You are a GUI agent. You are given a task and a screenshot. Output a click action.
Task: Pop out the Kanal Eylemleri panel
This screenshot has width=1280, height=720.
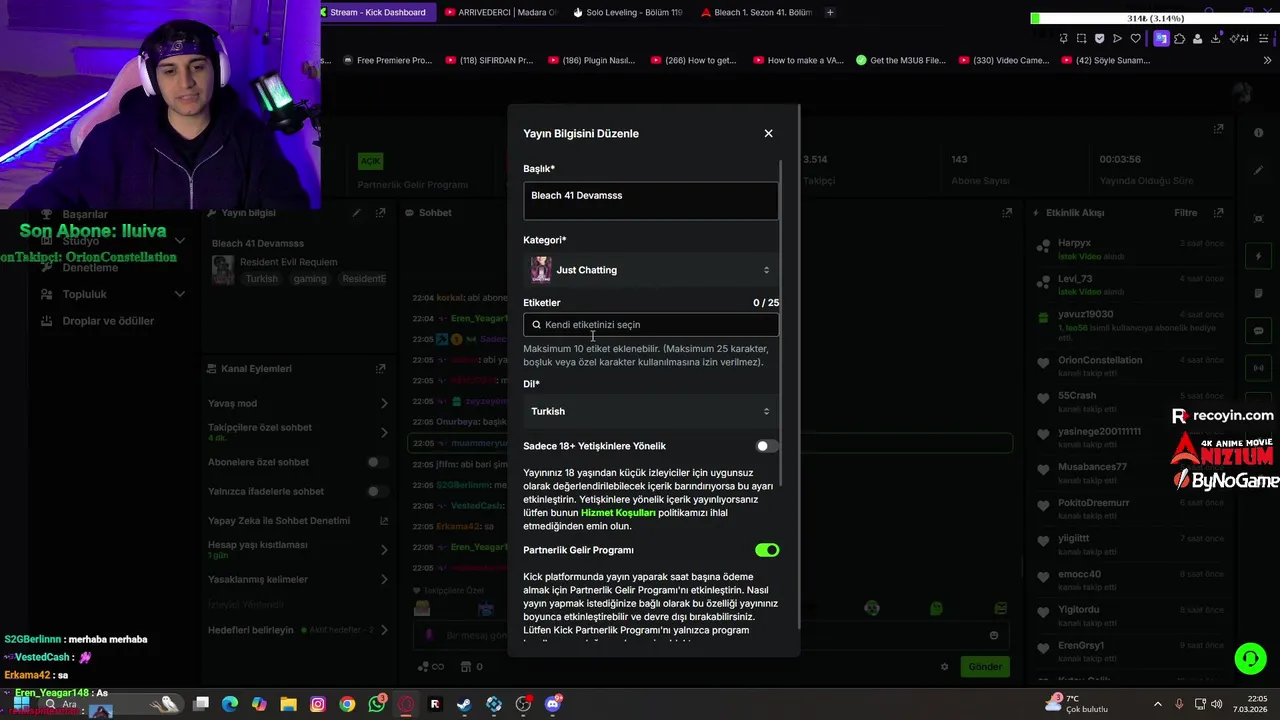(x=380, y=369)
